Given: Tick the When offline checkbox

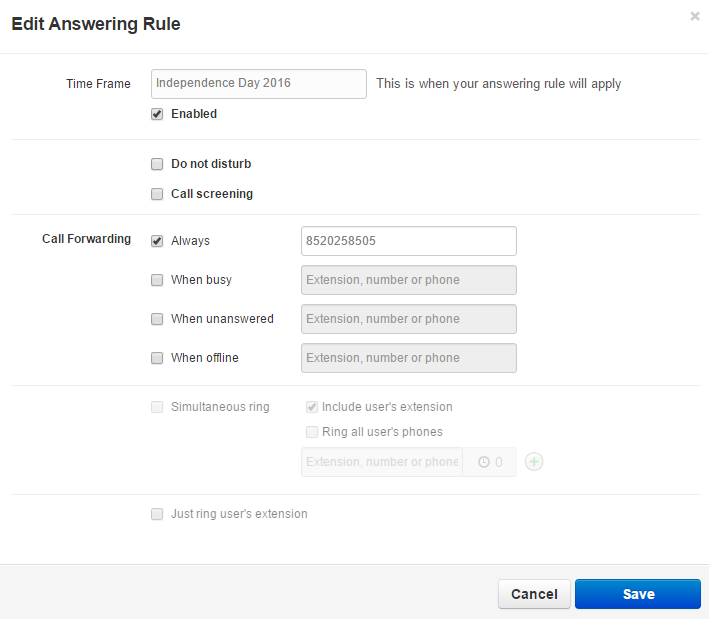Looking at the screenshot, I should click(x=157, y=358).
